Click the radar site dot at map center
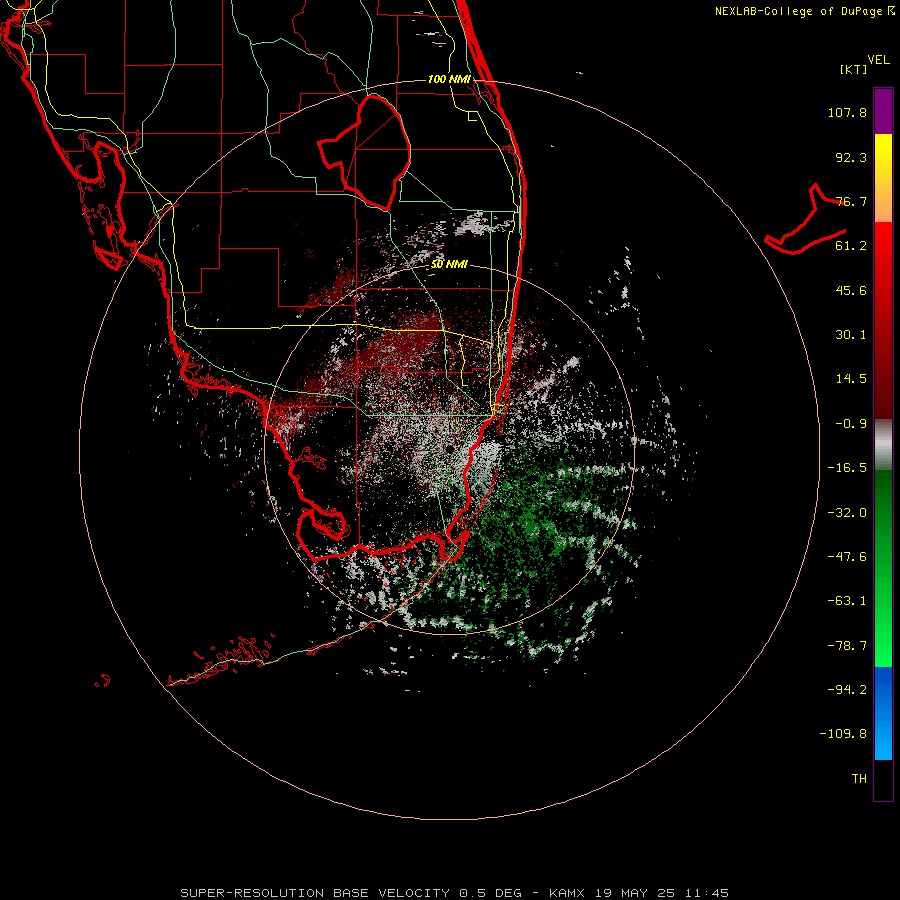Viewport: 900px width, 900px height. 449,449
